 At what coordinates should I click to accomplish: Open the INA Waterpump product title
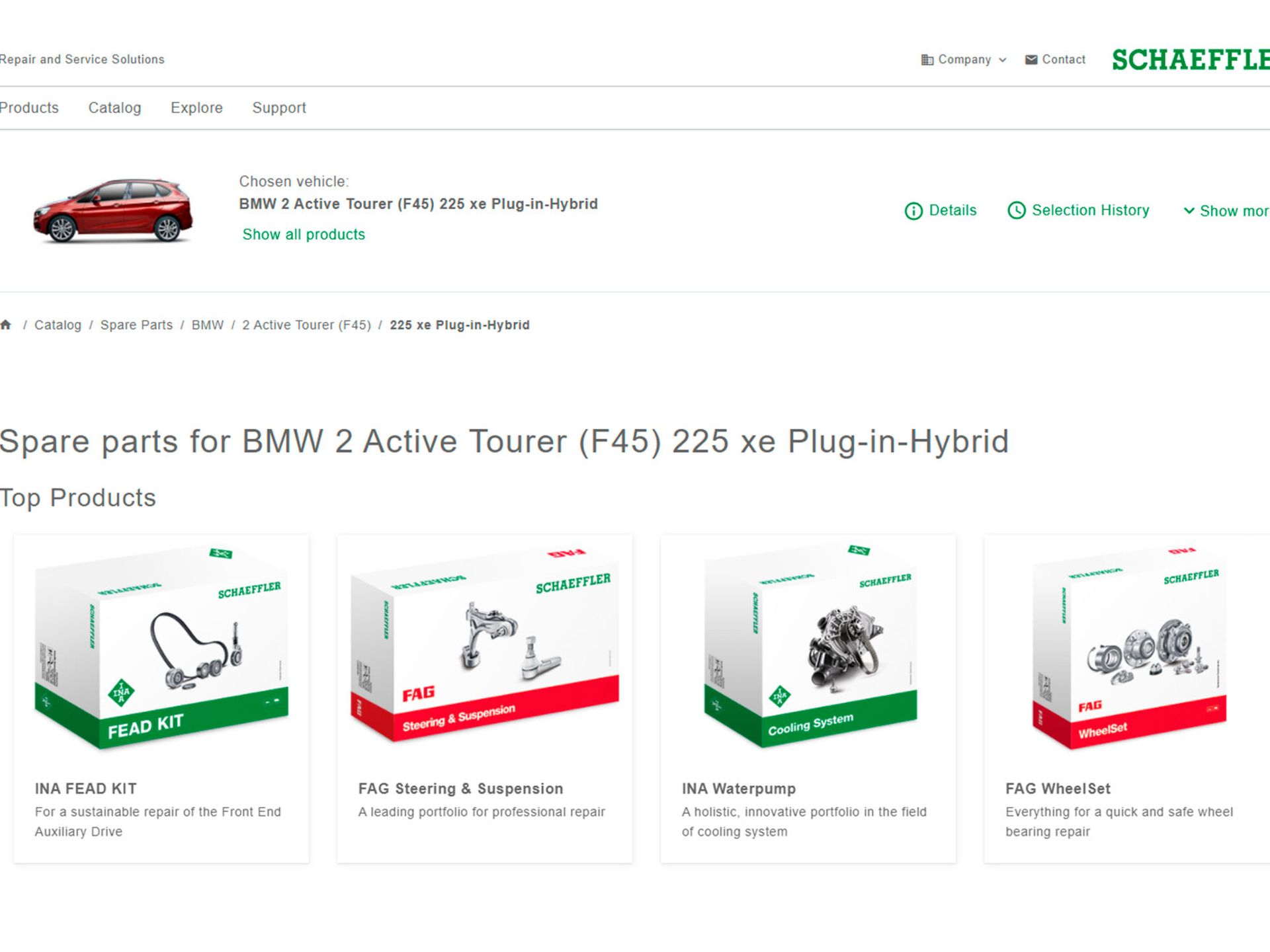coord(738,789)
